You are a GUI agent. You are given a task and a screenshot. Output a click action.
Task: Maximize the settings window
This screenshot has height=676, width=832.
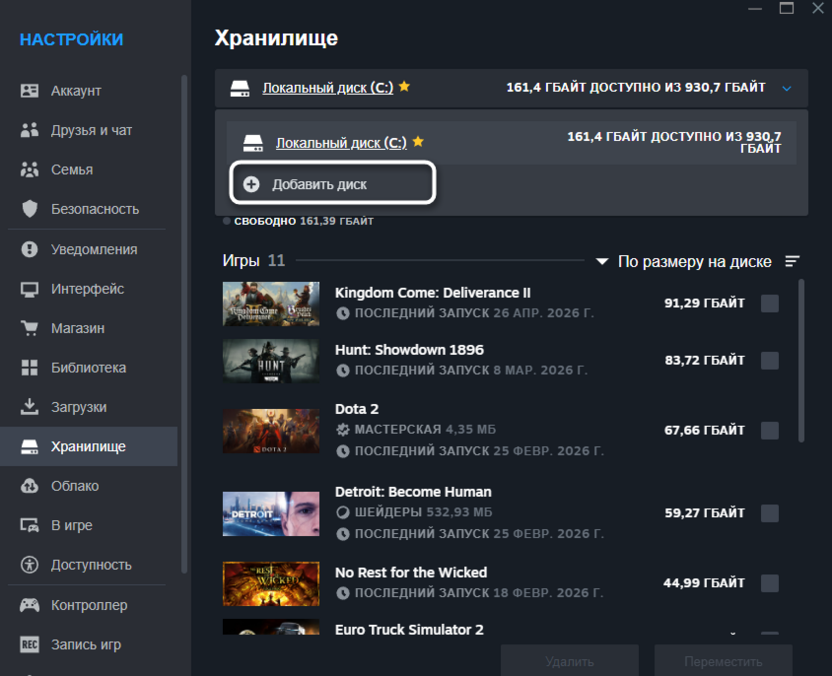(x=786, y=8)
